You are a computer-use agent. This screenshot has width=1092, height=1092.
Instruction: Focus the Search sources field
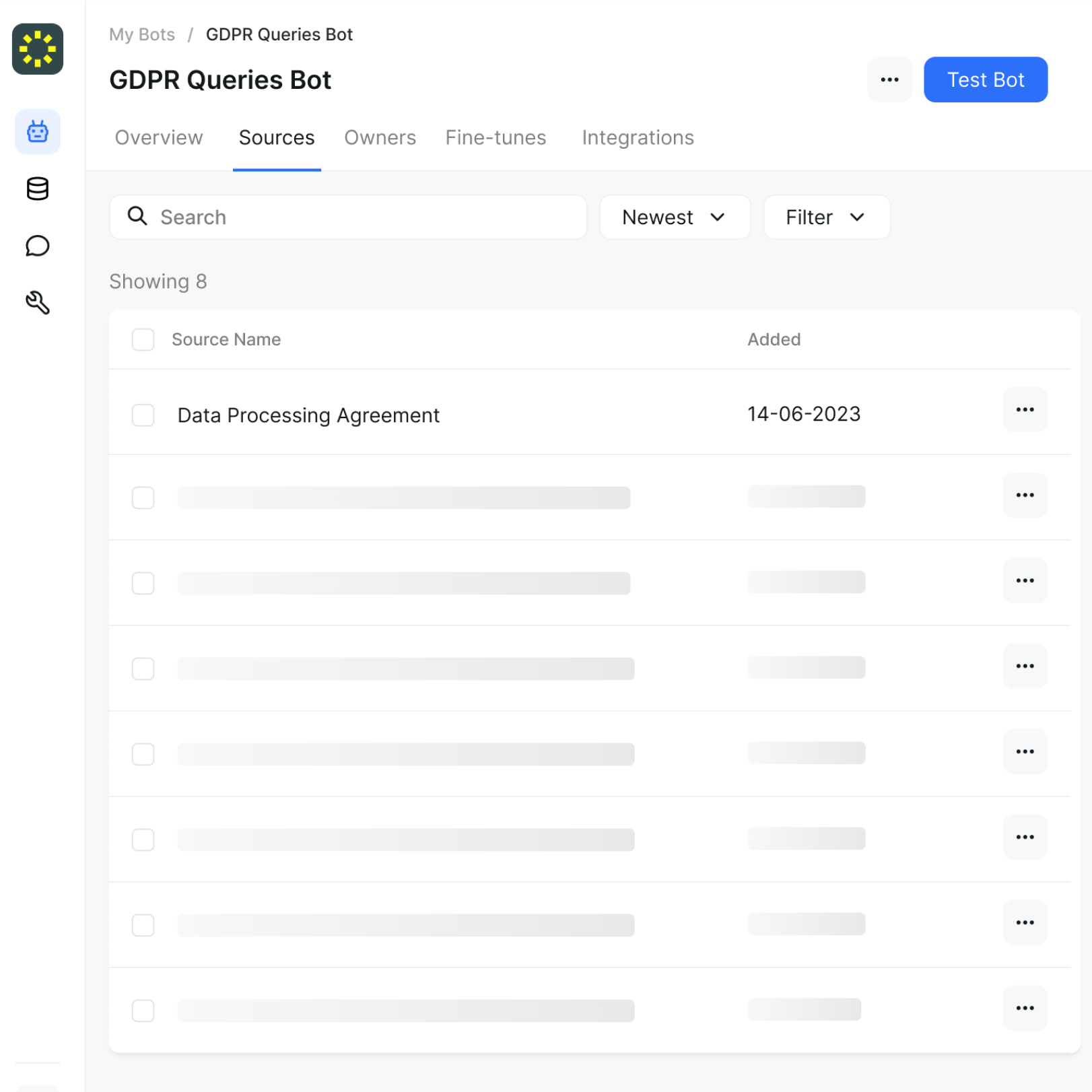364,217
